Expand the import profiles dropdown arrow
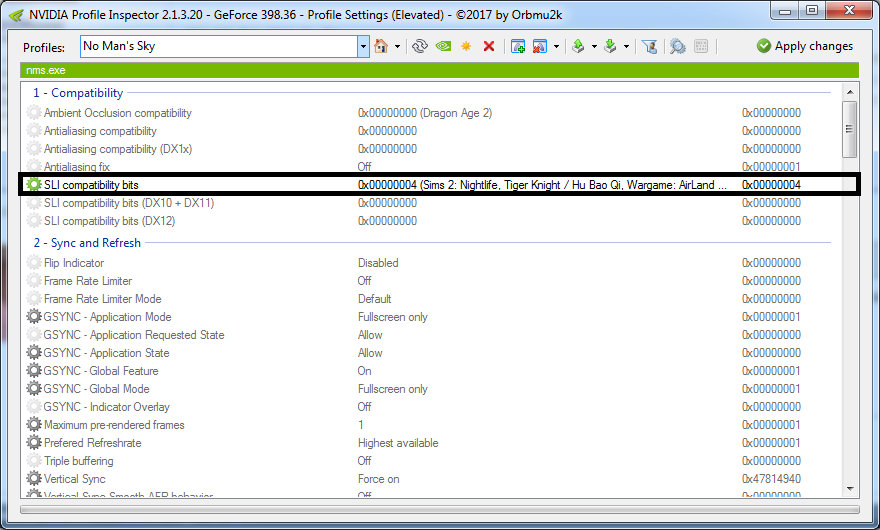Screen dimensions: 880x530 pos(626,47)
